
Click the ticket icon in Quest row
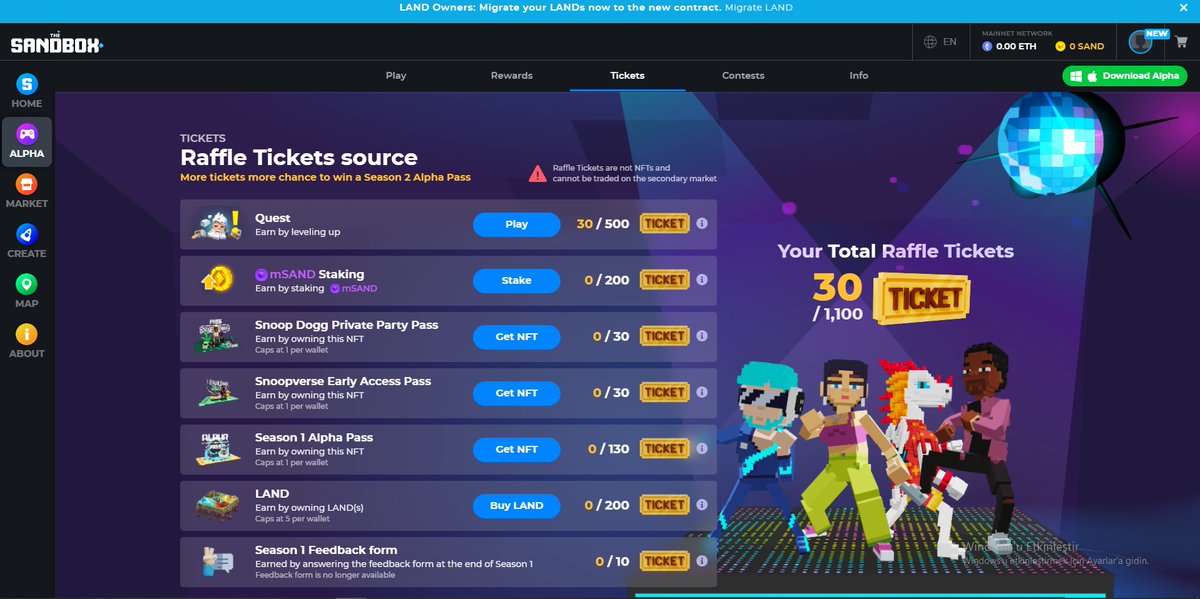665,224
